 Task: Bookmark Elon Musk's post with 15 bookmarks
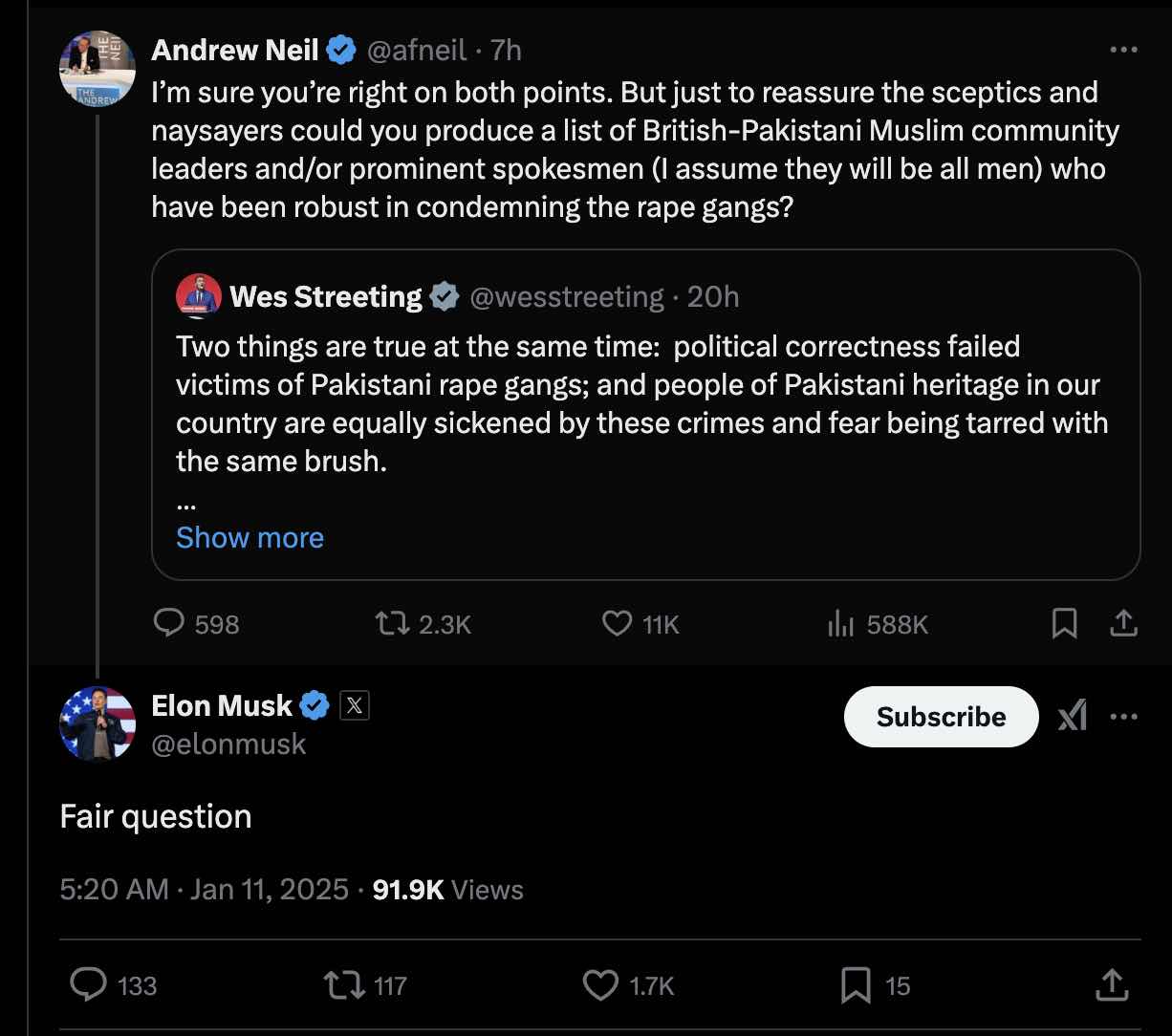pyautogui.click(x=876, y=984)
